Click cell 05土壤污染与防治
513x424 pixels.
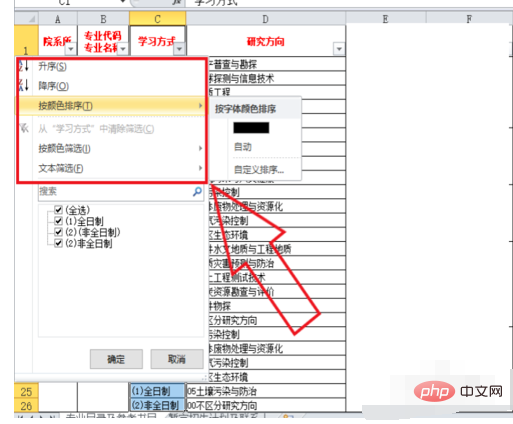266,391
